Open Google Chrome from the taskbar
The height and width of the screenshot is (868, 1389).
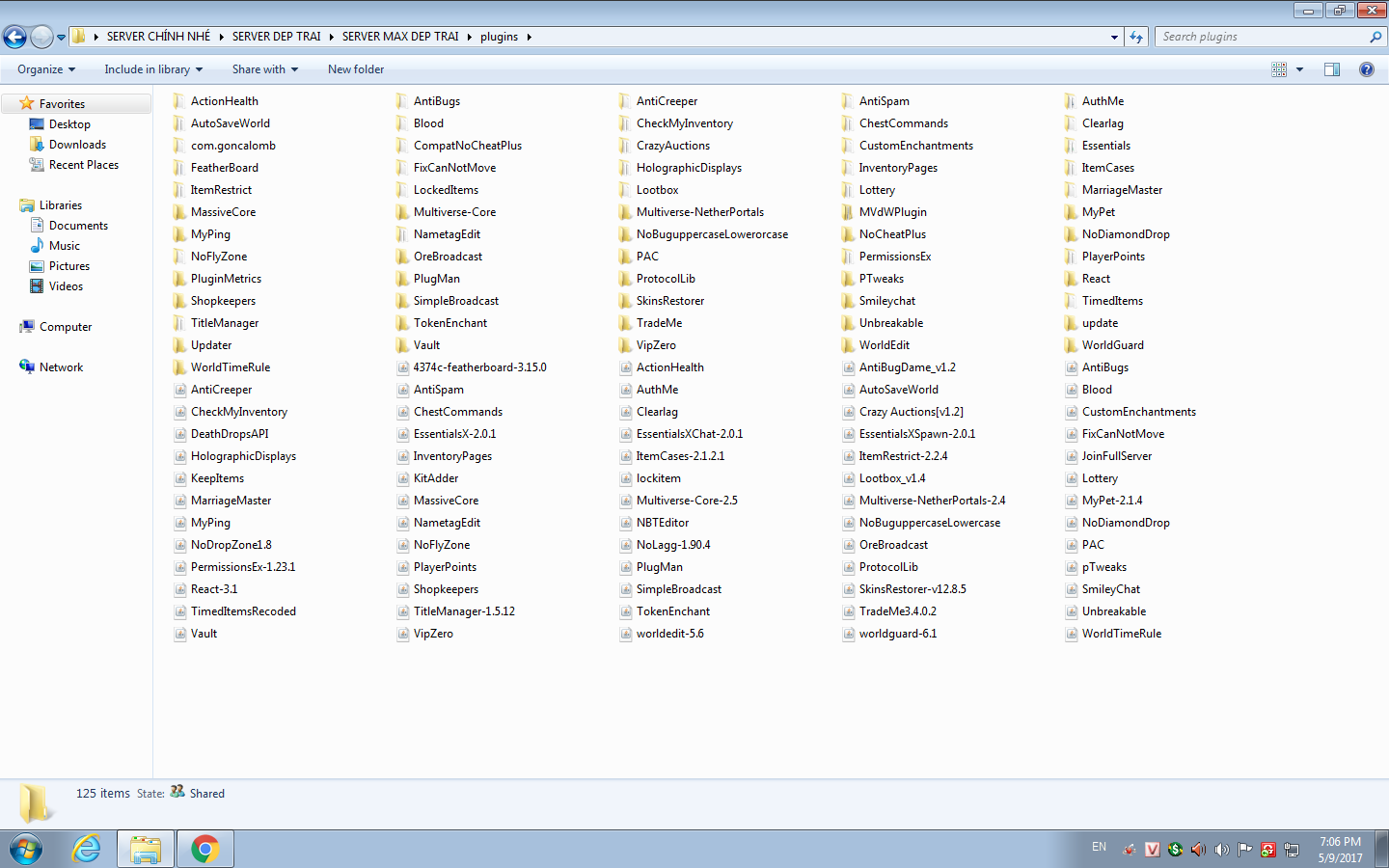pyautogui.click(x=204, y=849)
